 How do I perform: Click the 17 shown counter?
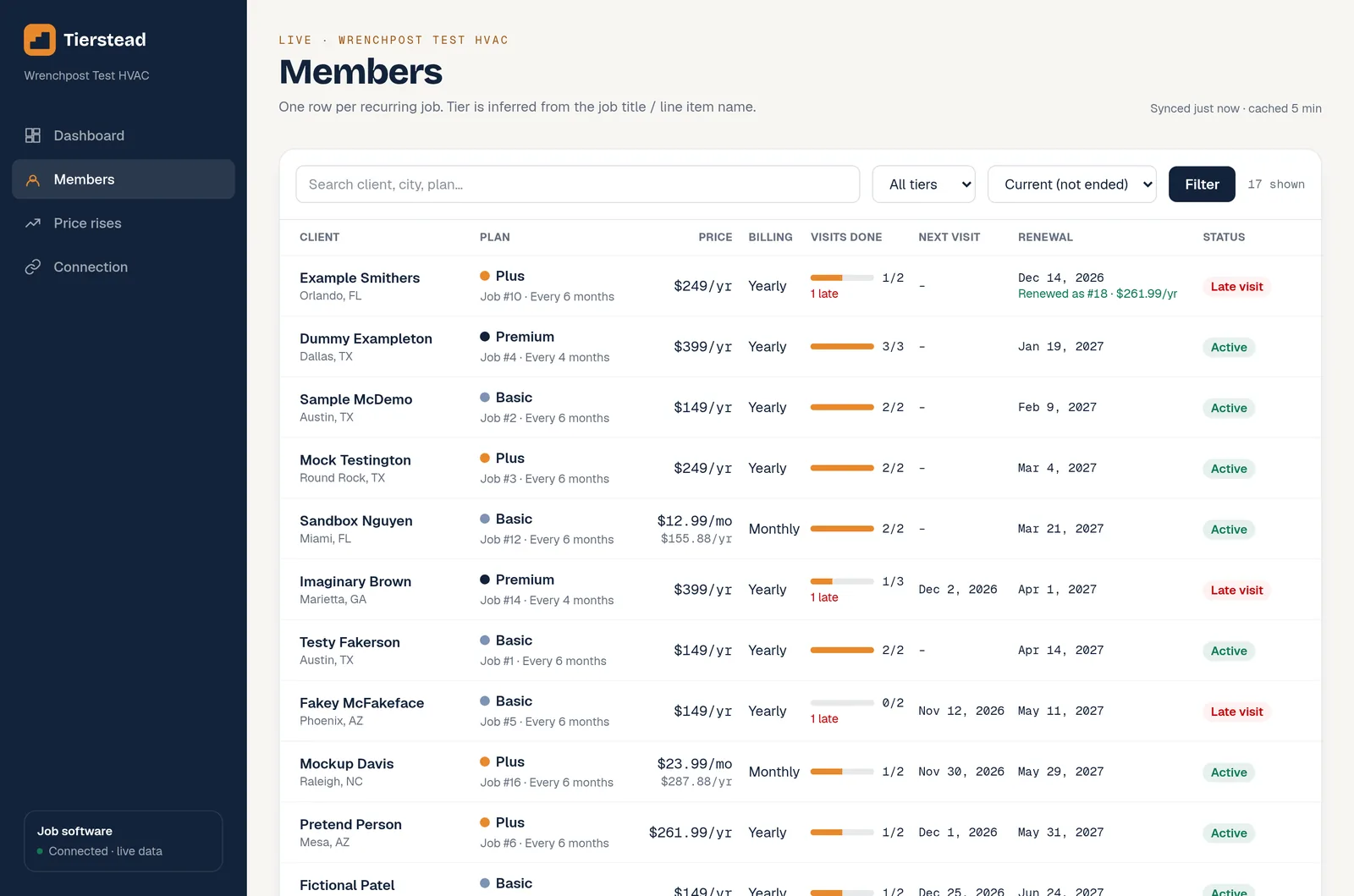1276,184
